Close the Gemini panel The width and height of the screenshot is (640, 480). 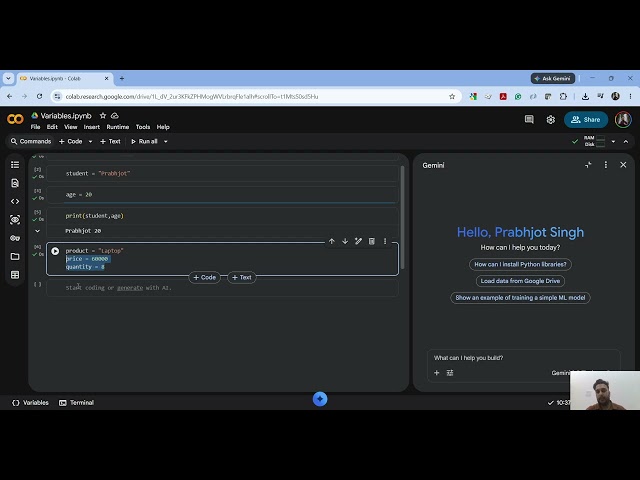click(x=623, y=165)
